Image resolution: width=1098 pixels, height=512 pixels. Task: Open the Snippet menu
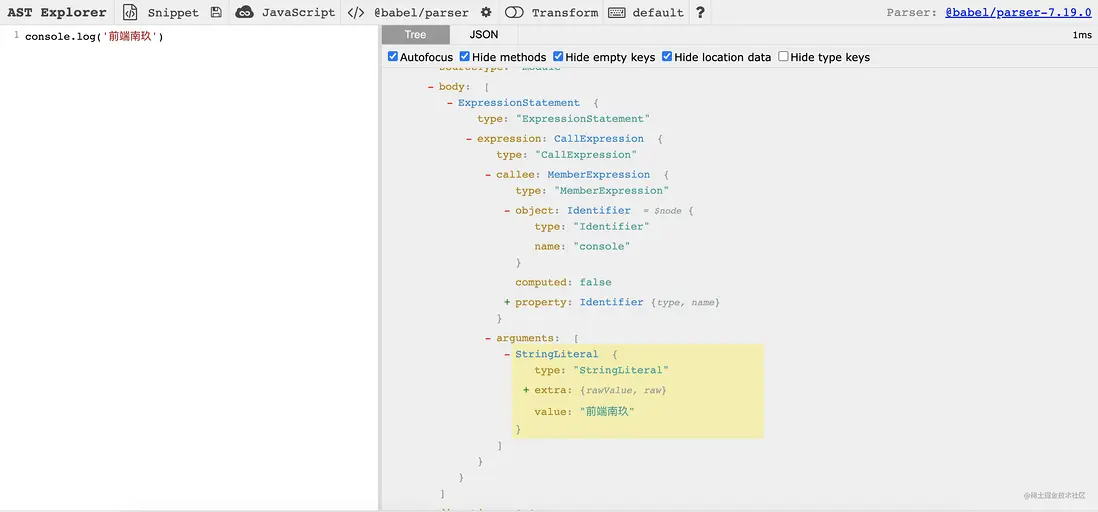click(173, 13)
